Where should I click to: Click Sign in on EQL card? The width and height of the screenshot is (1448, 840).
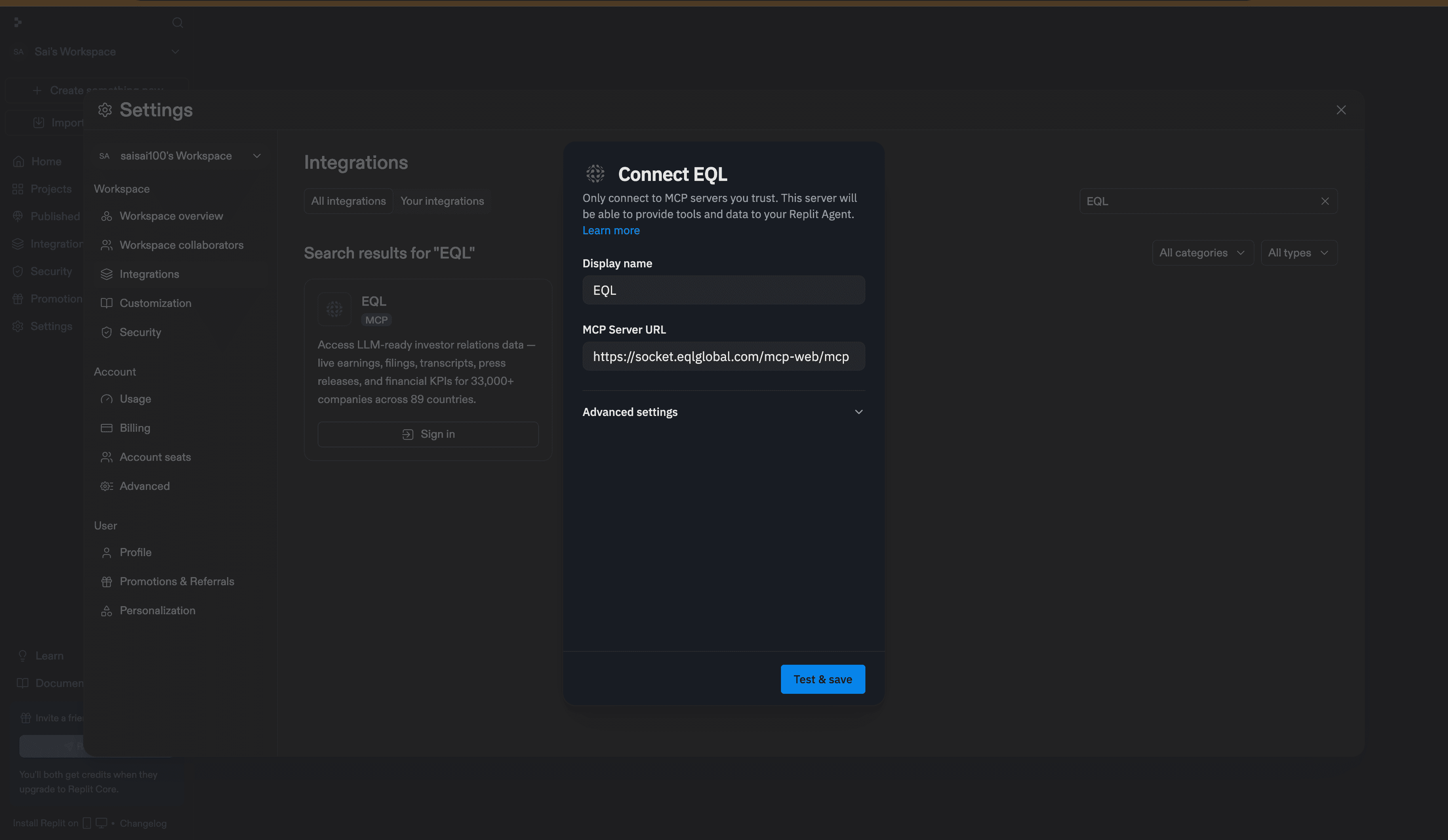427,435
